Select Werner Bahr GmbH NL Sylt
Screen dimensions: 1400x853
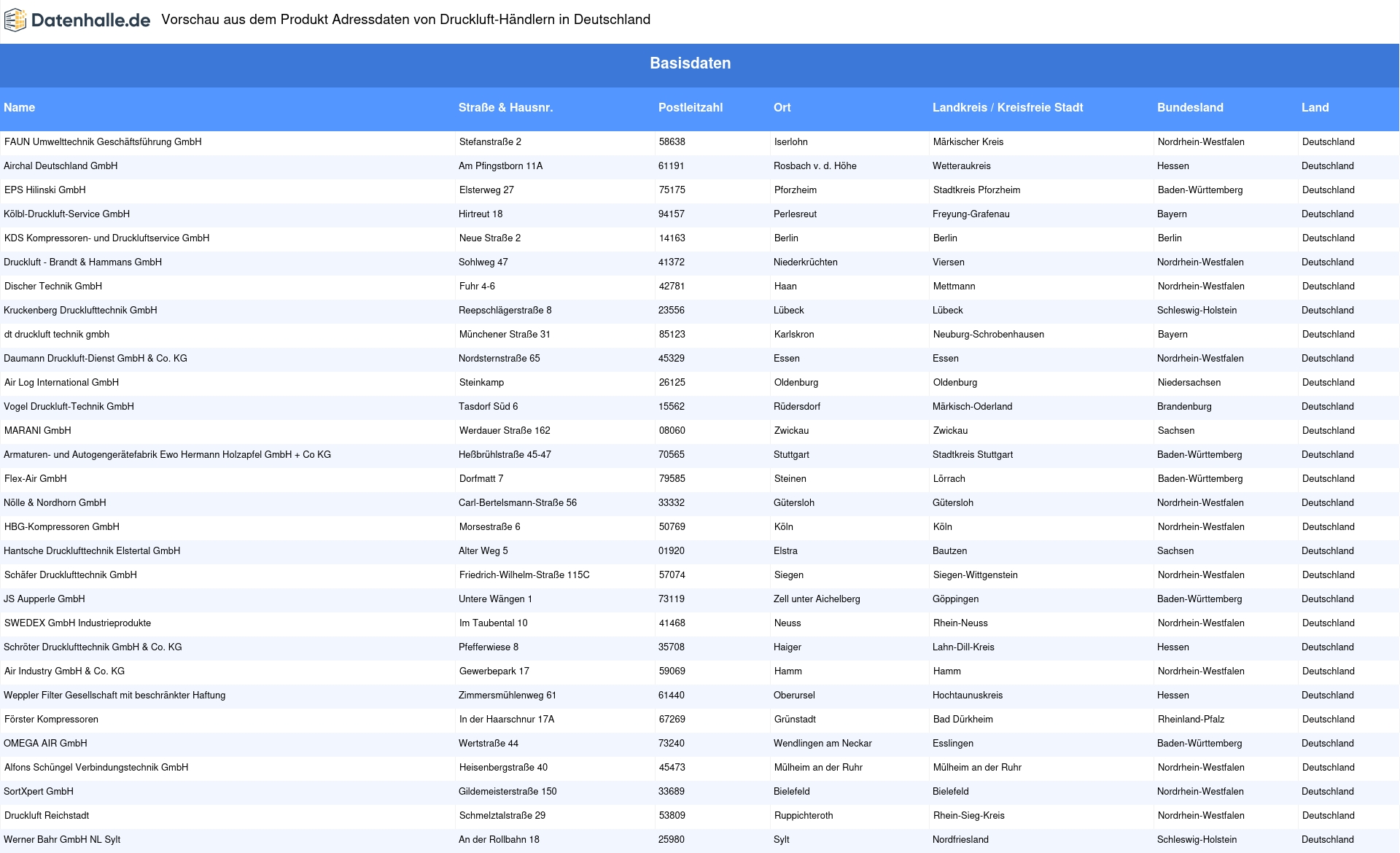point(62,840)
